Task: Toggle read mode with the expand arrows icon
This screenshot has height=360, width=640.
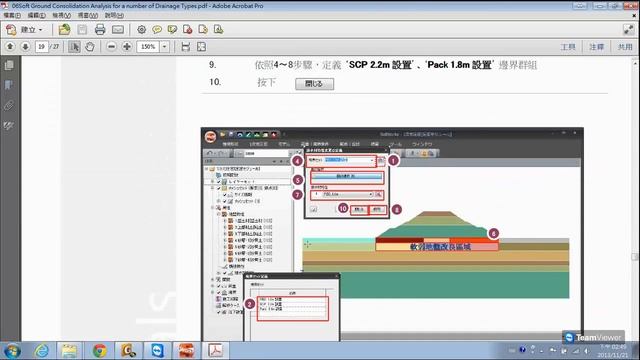Action: click(x=628, y=29)
